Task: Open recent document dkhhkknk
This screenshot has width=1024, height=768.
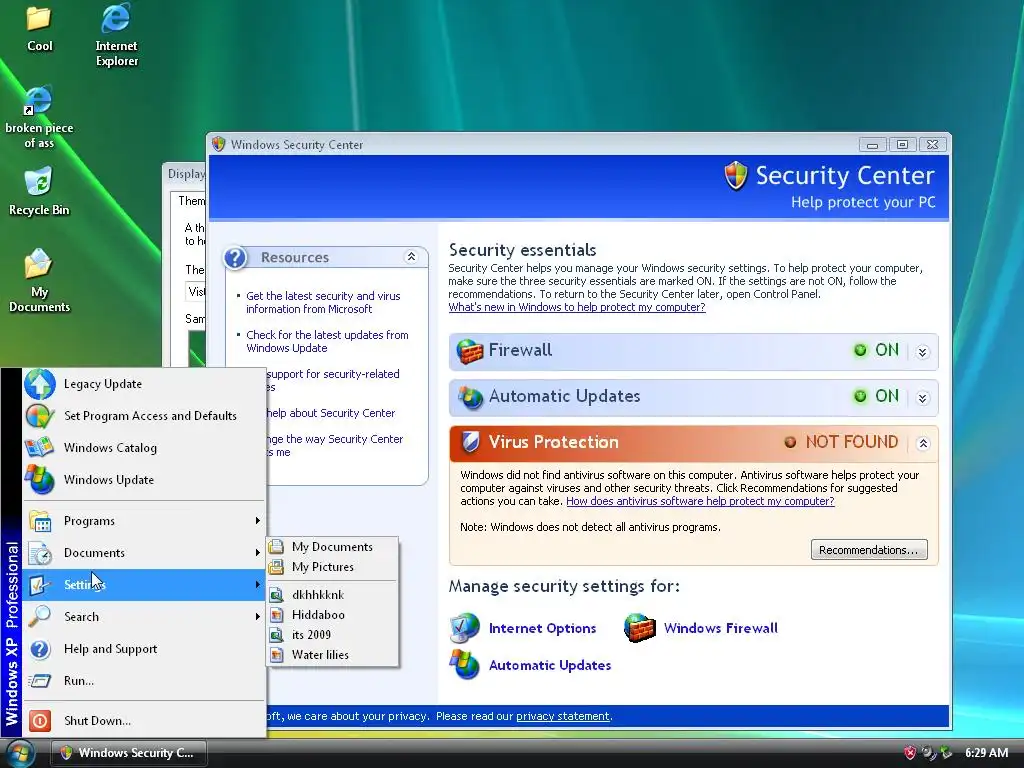Action: point(332,595)
